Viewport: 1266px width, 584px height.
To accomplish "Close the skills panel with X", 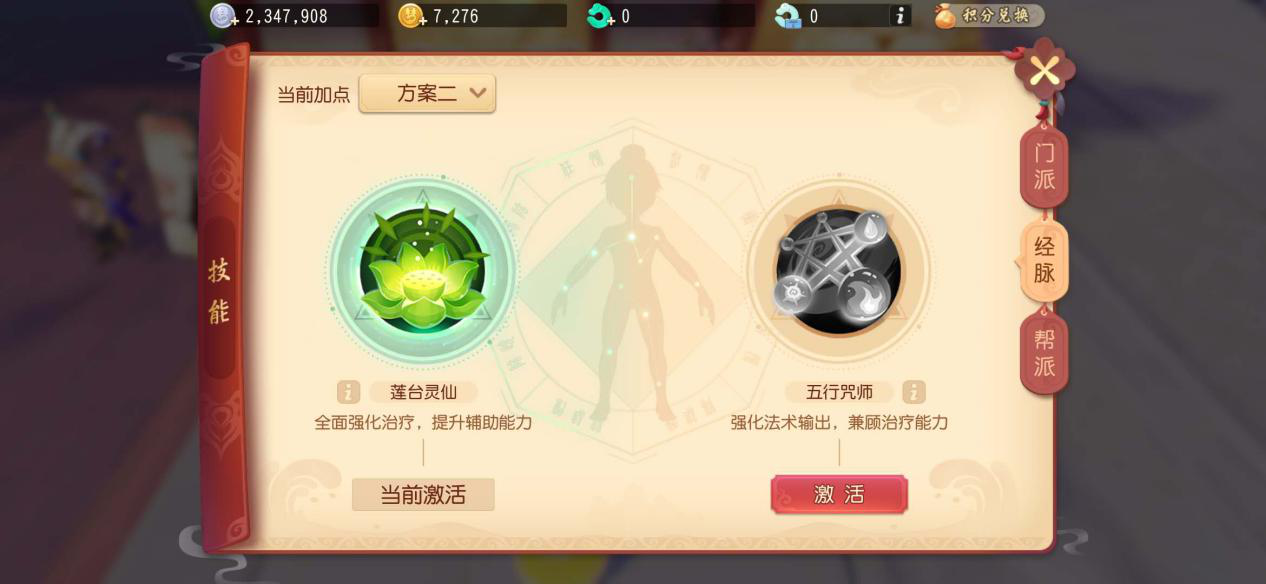I will pyautogui.click(x=1044, y=71).
